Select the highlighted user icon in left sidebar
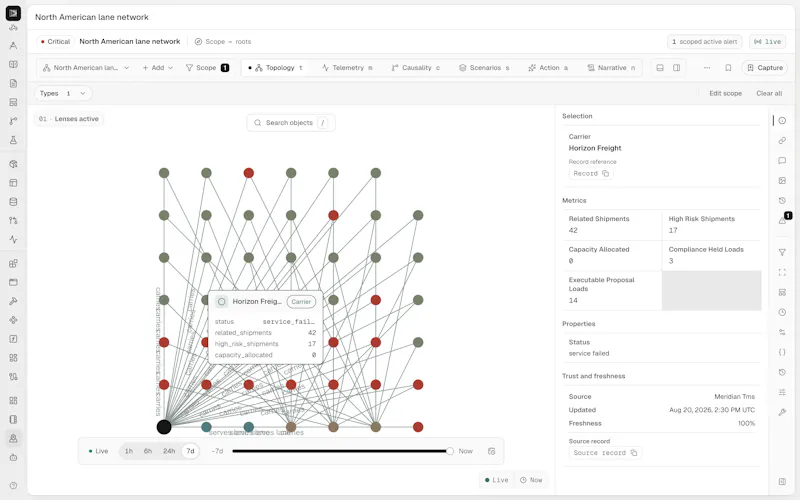 (13, 438)
